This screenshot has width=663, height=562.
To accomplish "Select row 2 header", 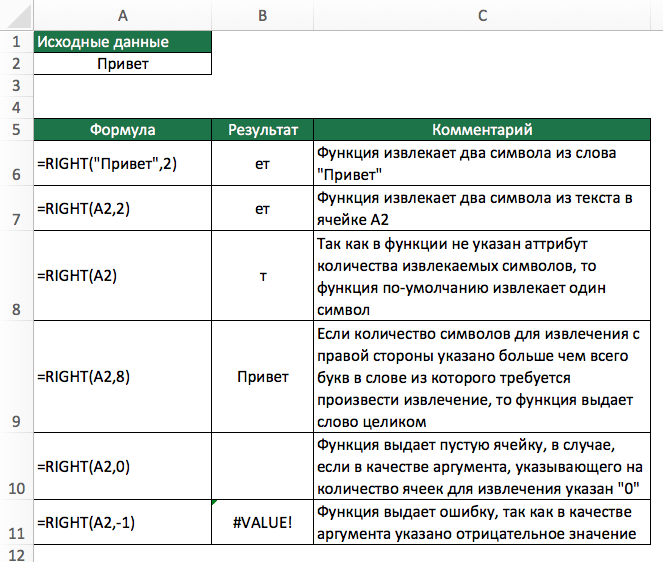I will (x=16, y=63).
